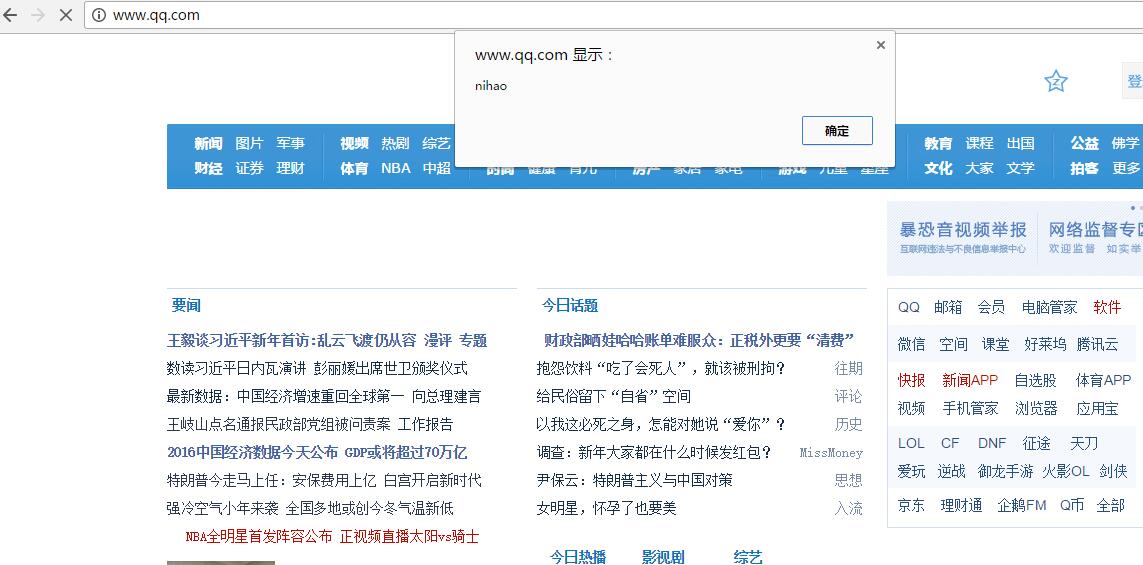
Task: Open the 军事 navigation item
Action: [290, 144]
